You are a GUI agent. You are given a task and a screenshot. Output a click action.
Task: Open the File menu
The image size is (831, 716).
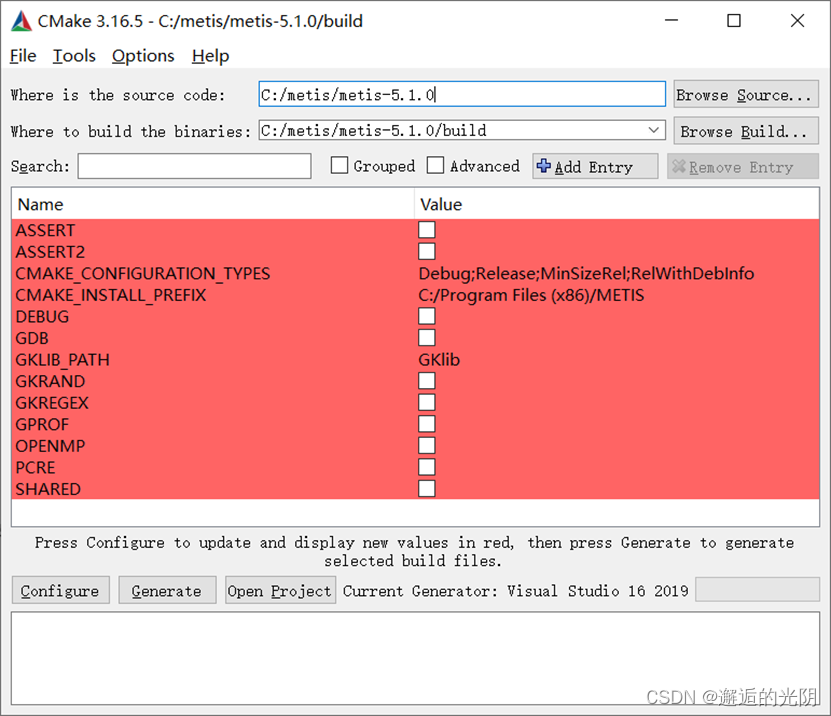(x=22, y=56)
